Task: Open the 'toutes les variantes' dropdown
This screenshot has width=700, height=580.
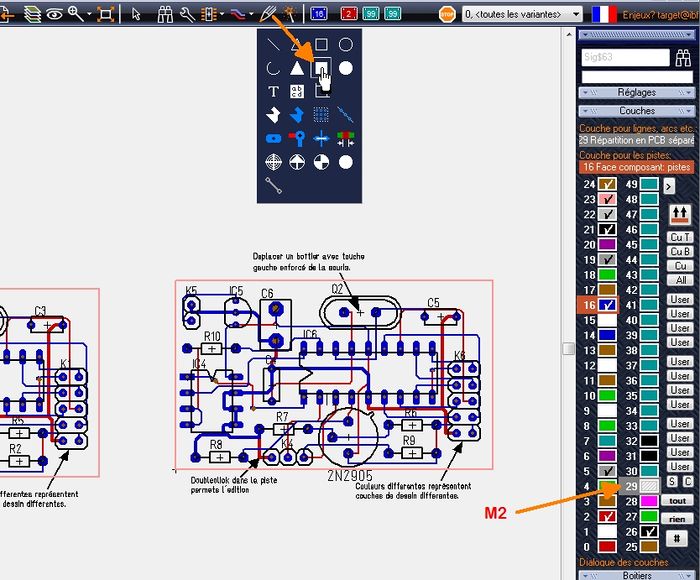Action: pyautogui.click(x=523, y=14)
